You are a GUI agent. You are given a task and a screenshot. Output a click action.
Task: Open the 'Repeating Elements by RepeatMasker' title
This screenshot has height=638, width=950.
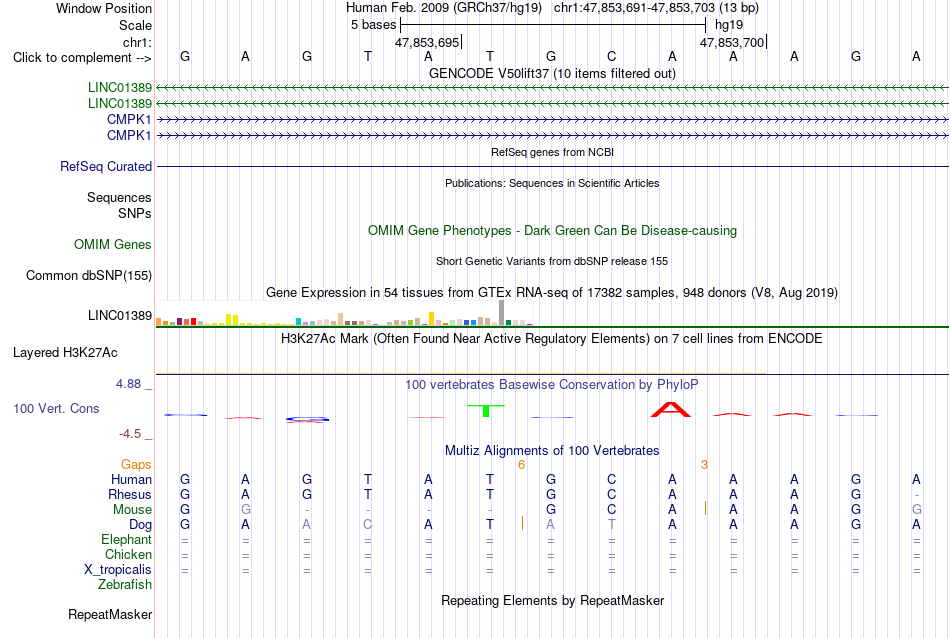click(552, 601)
